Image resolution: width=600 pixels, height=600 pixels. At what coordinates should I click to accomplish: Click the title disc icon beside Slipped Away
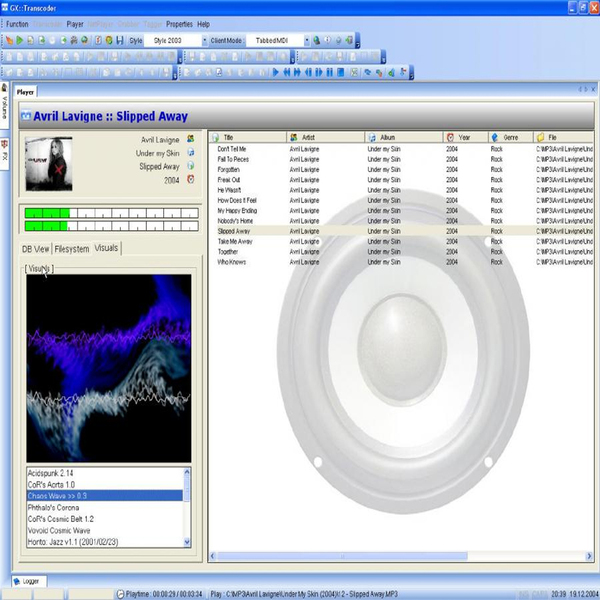191,166
